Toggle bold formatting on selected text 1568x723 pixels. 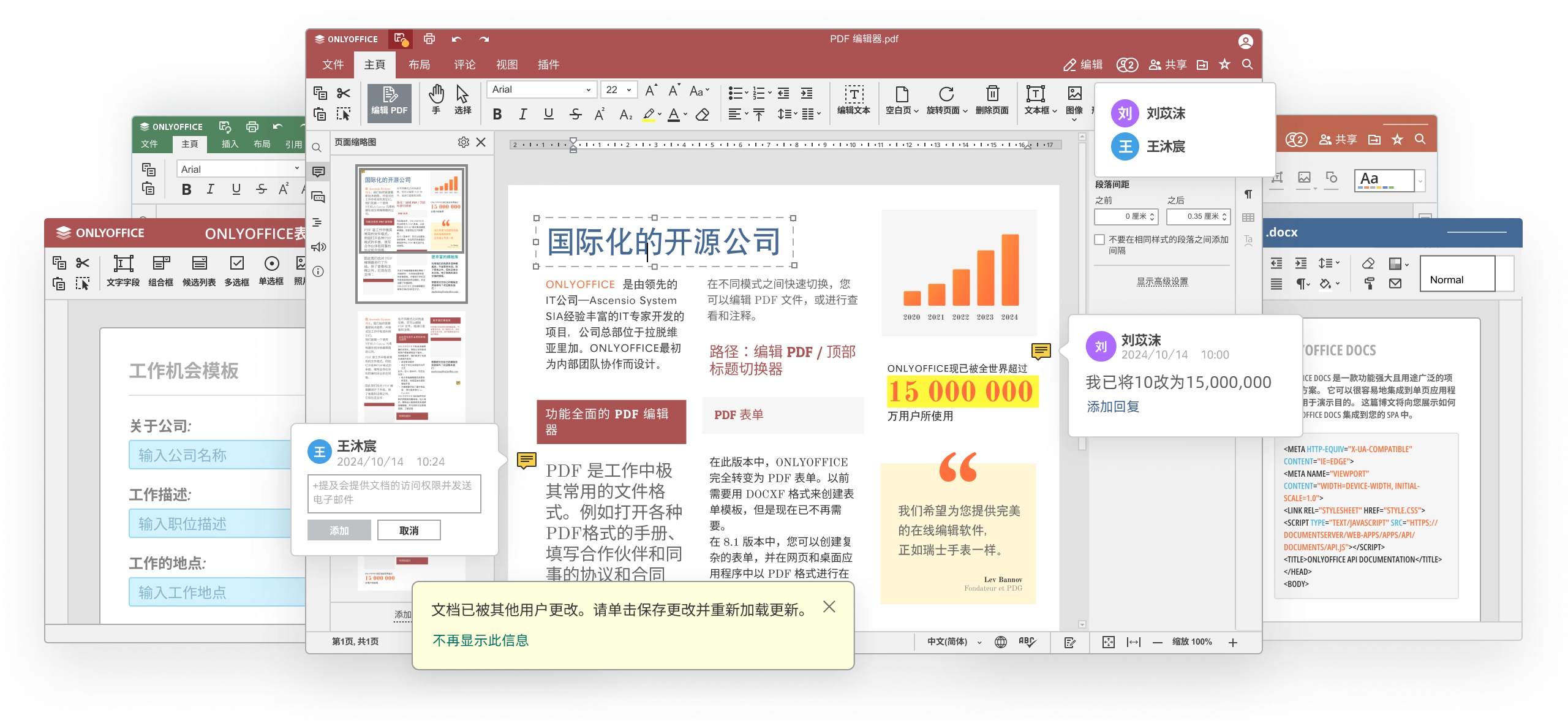pos(497,114)
